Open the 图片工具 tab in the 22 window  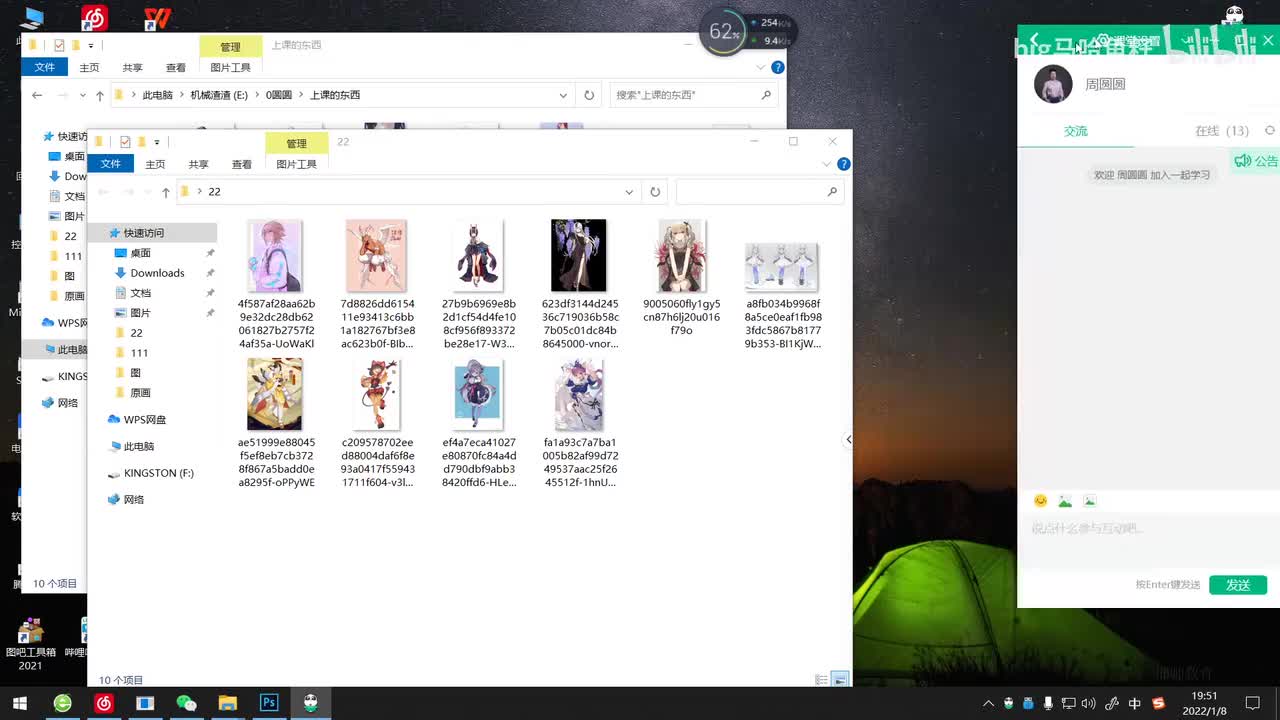[x=296, y=164]
